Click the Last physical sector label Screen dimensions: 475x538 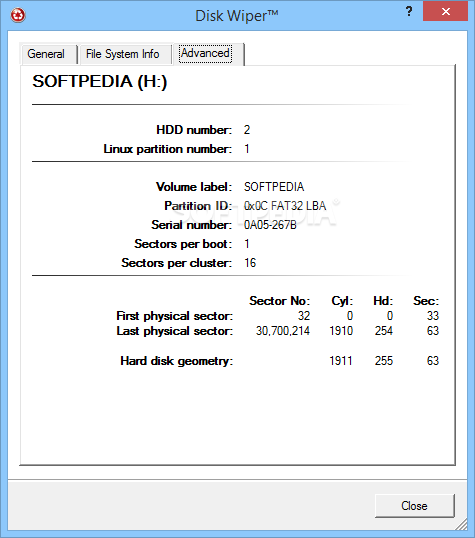(175, 331)
